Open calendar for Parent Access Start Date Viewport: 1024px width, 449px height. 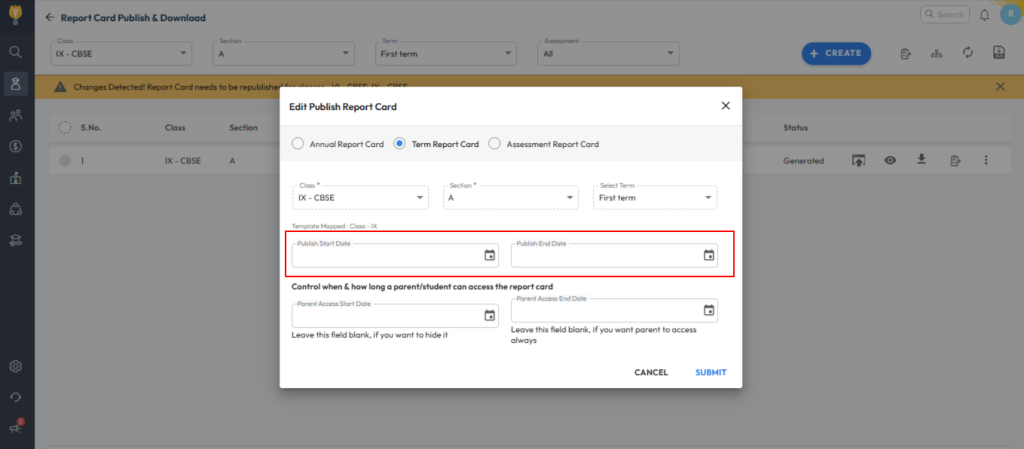pos(489,315)
